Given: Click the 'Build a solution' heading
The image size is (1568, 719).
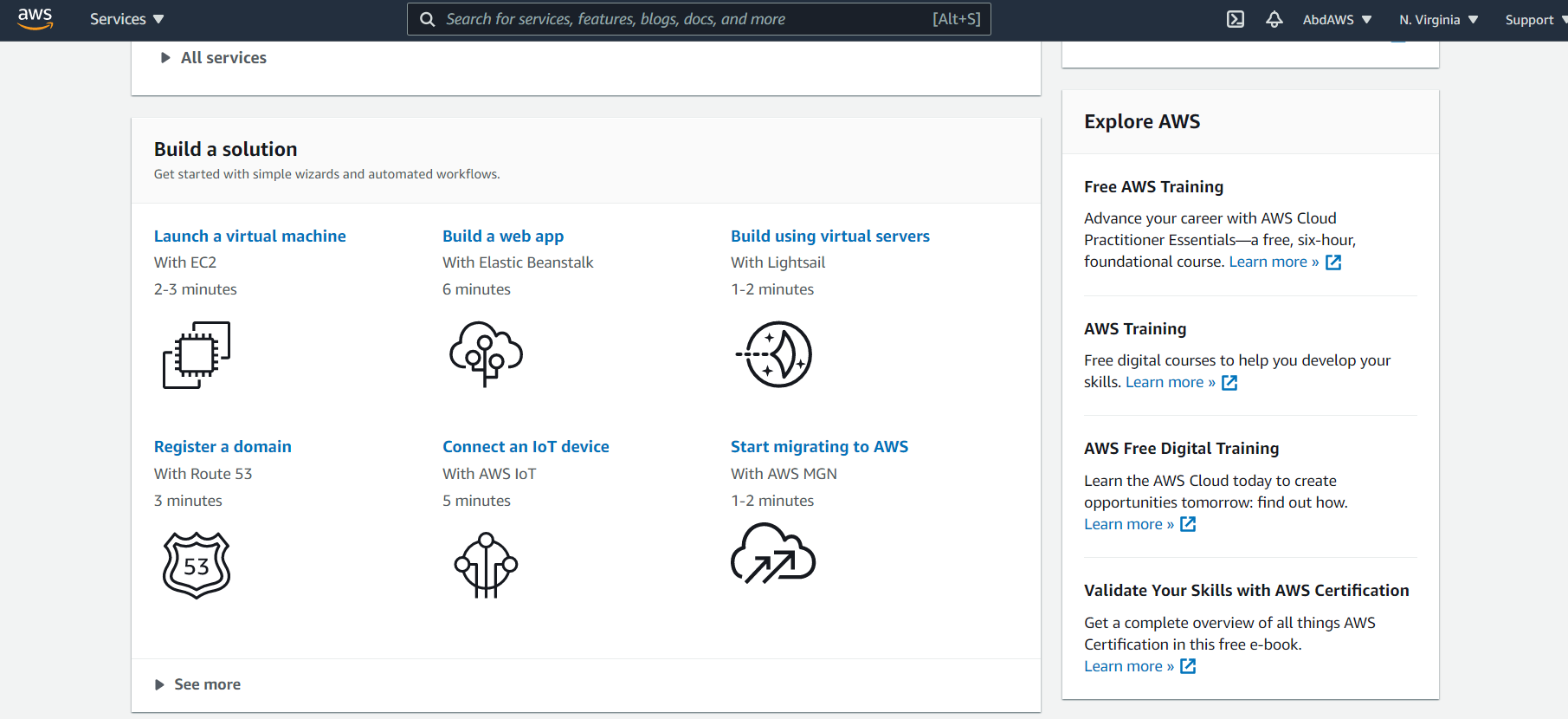Looking at the screenshot, I should pyautogui.click(x=225, y=149).
